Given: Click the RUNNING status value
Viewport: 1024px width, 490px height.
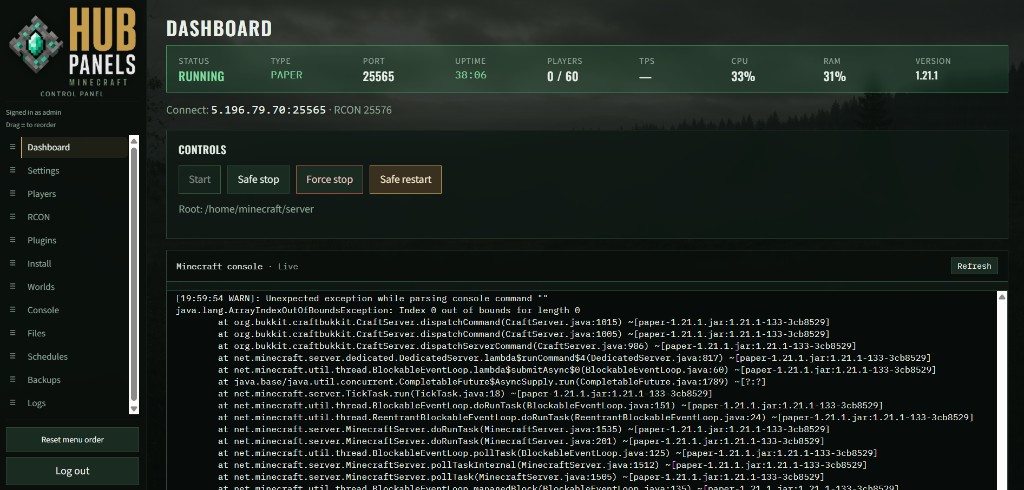Looking at the screenshot, I should tap(201, 76).
